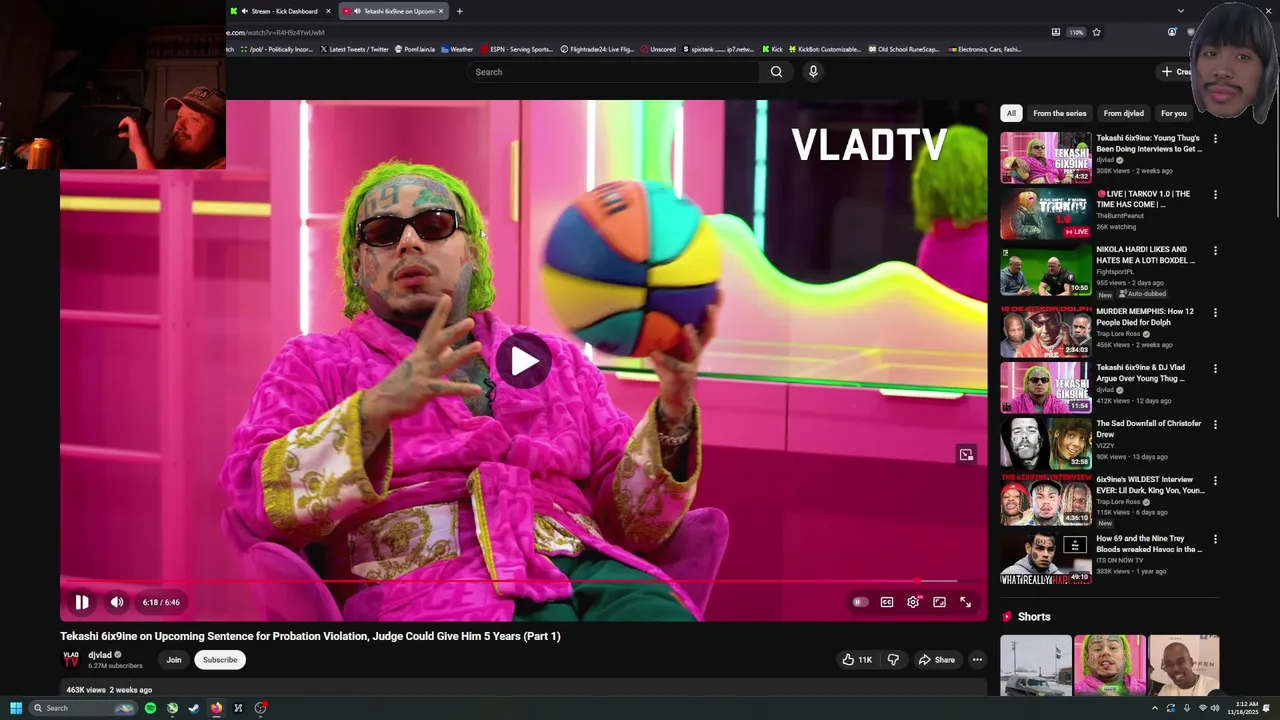This screenshot has height=720, width=1280.
Task: Switch to theater mode view
Action: click(x=939, y=602)
